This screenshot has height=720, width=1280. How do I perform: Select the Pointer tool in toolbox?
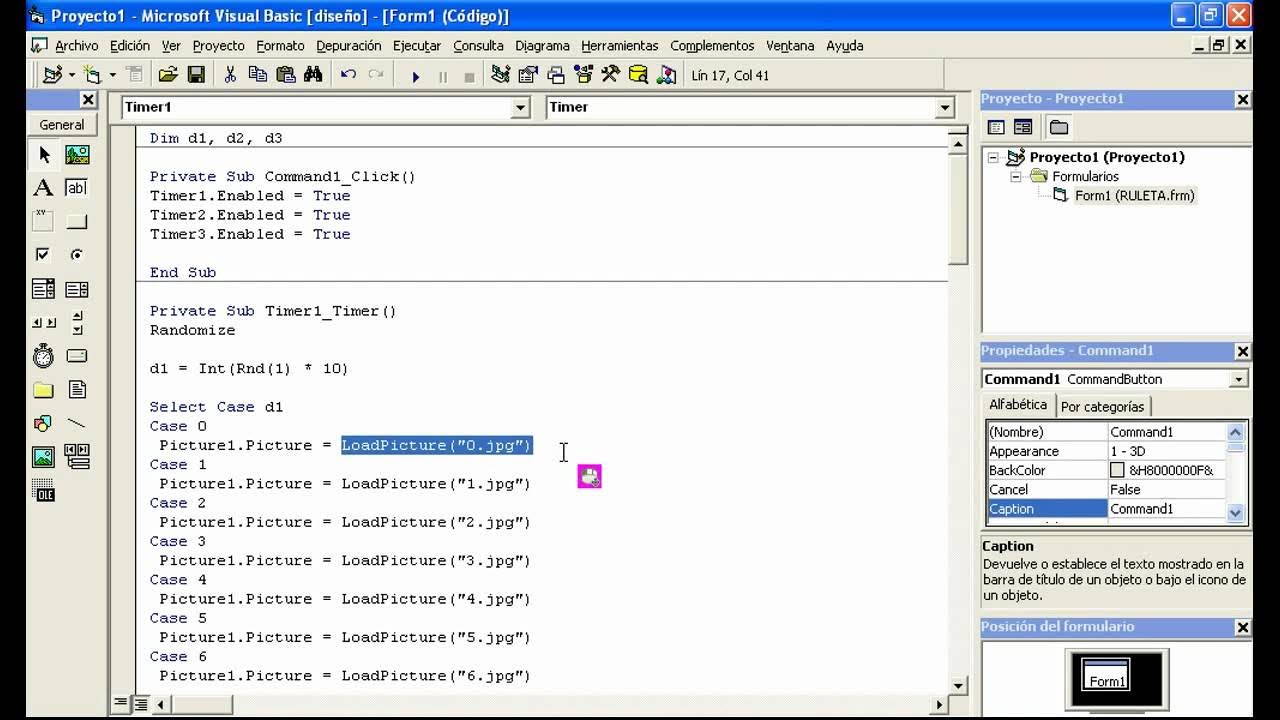tap(43, 154)
